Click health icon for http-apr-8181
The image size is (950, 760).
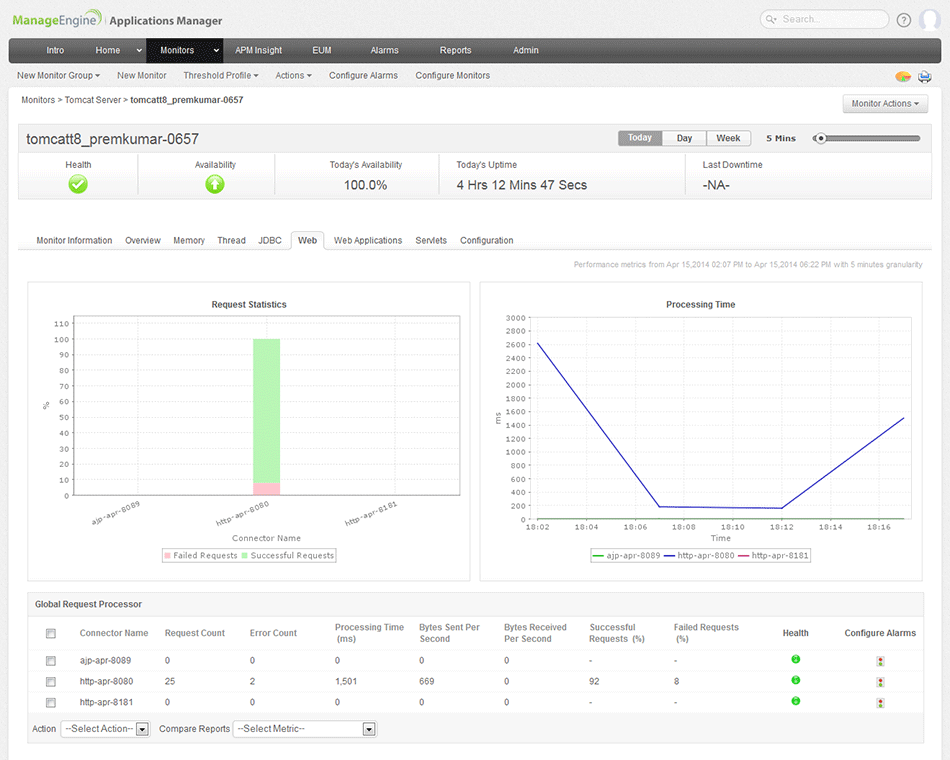(x=796, y=701)
